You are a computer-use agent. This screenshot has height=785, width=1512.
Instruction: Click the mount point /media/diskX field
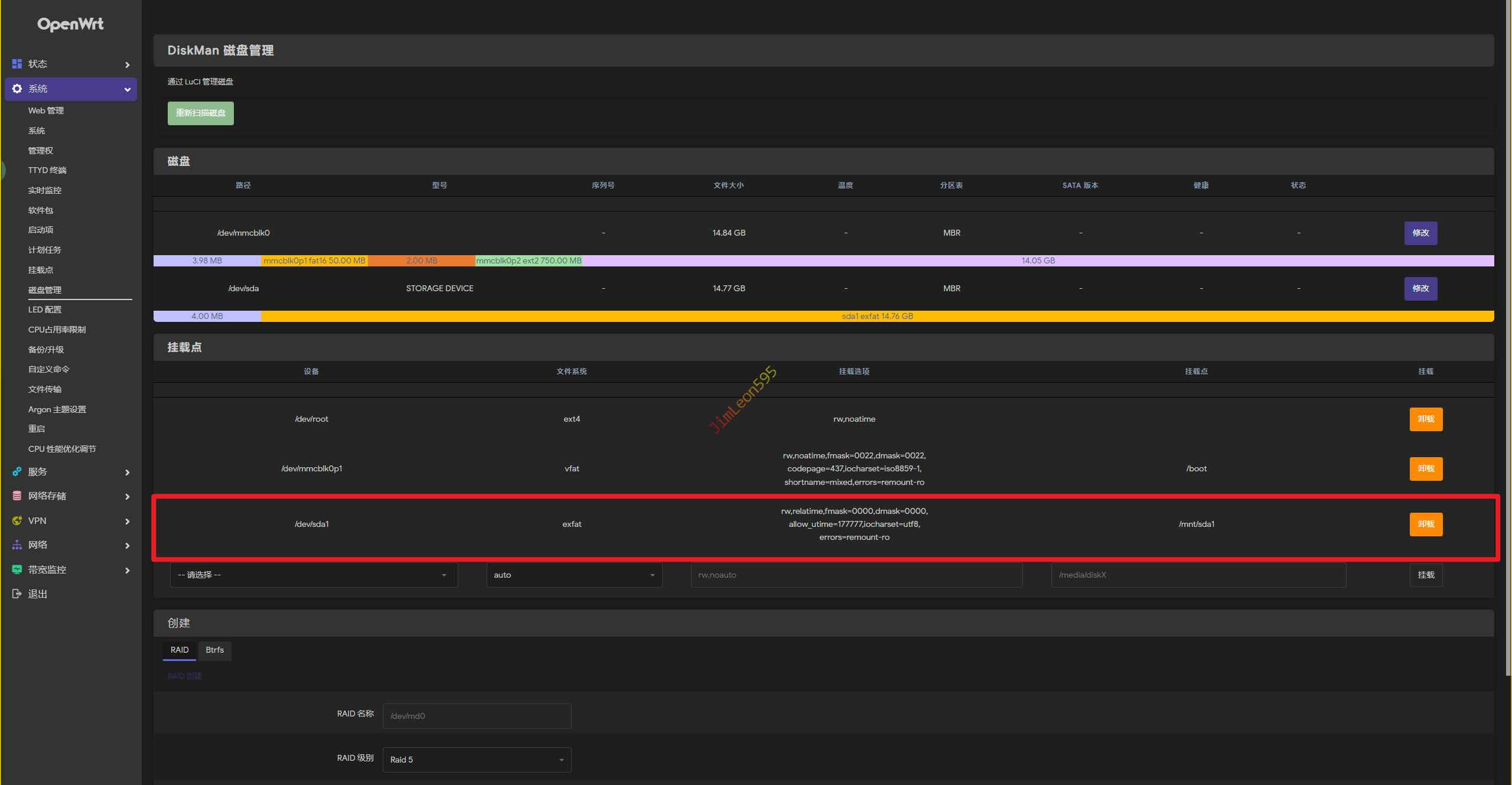(1198, 575)
